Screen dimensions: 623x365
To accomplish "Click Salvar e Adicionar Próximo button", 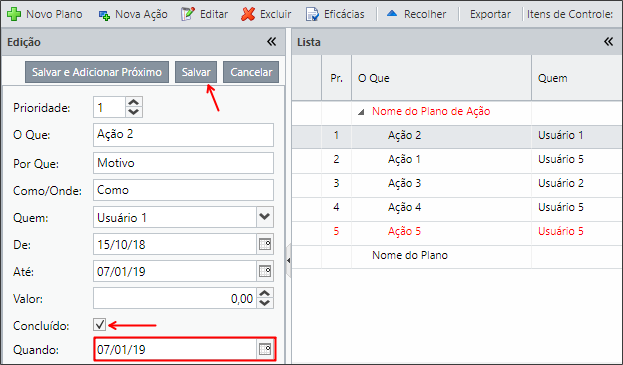I will pyautogui.click(x=97, y=72).
